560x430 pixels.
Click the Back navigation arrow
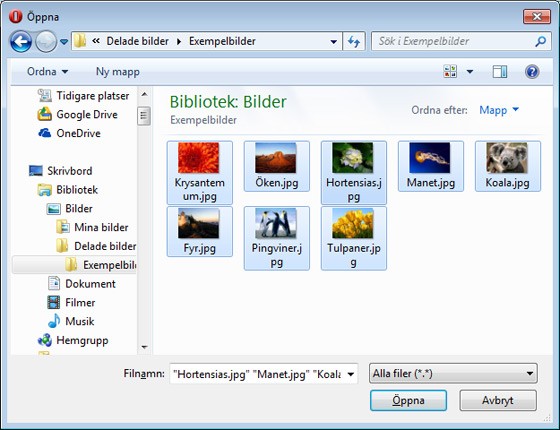(x=21, y=41)
